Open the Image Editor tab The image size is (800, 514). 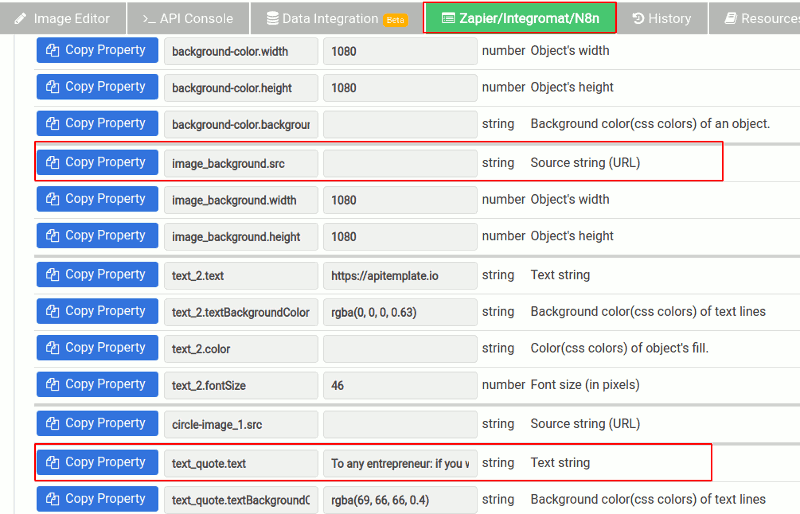[x=63, y=18]
